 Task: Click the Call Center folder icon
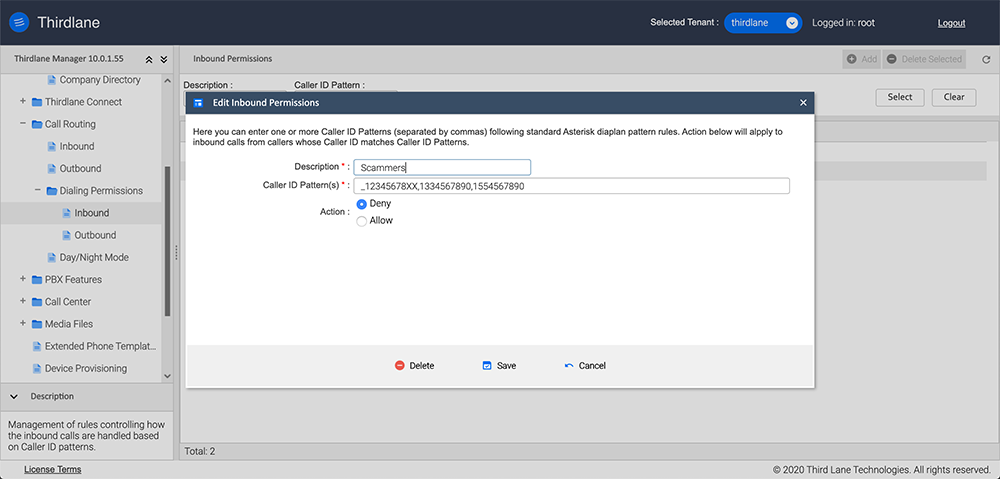click(x=37, y=302)
